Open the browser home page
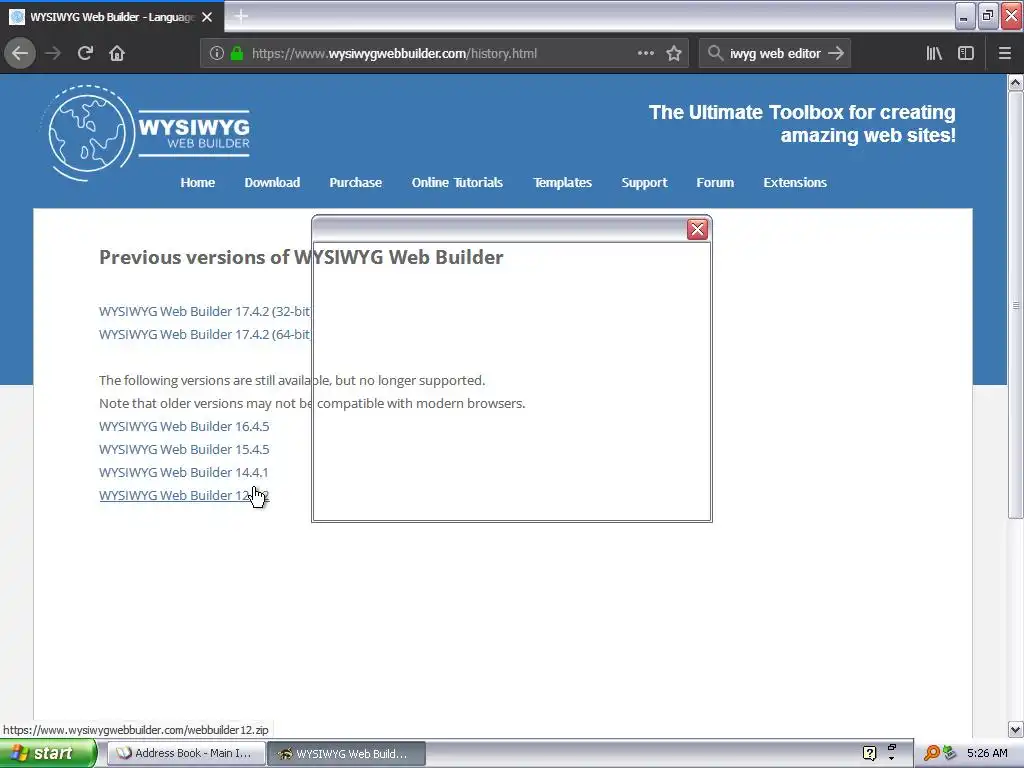This screenshot has height=768, width=1024. [117, 54]
